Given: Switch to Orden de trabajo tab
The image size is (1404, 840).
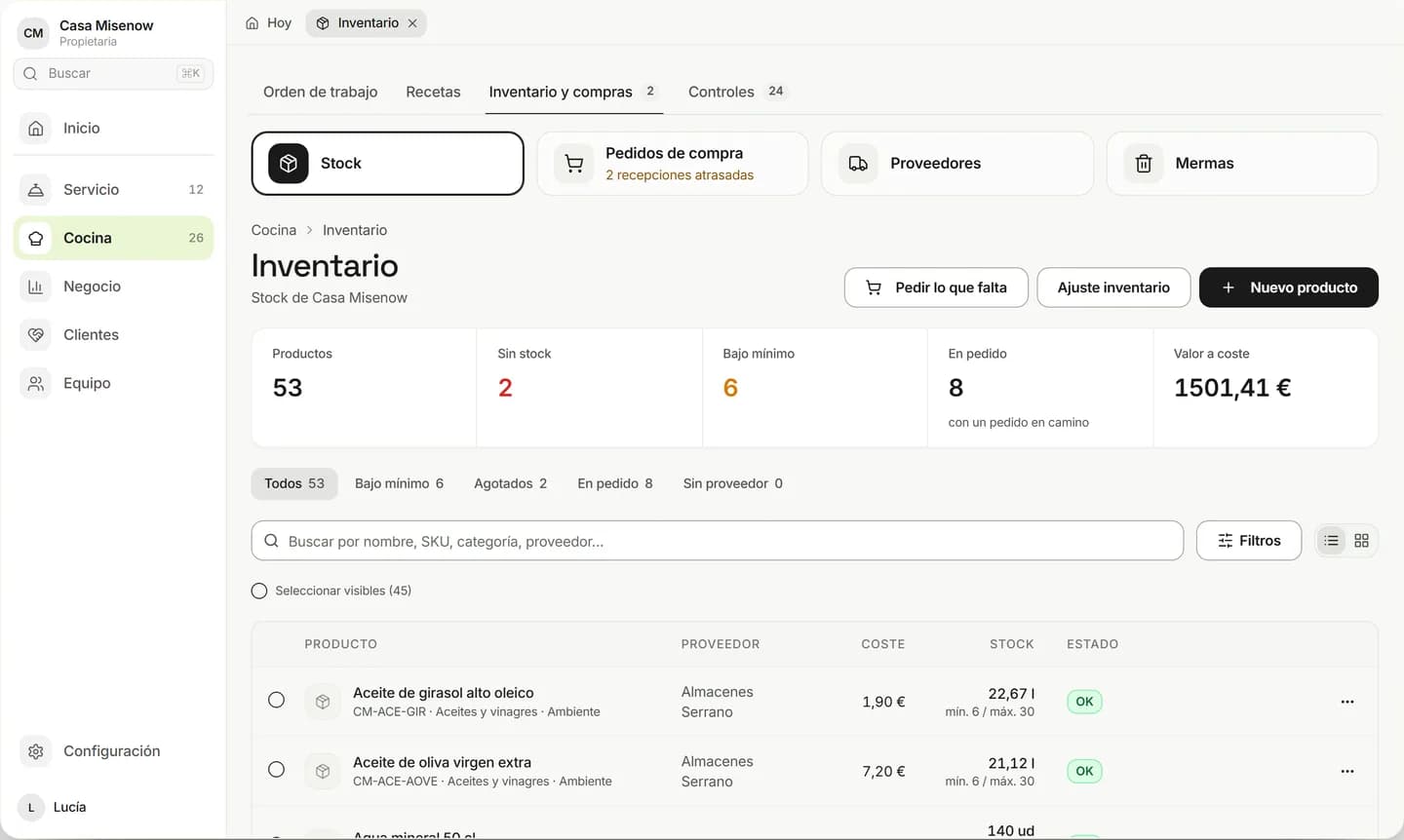Looking at the screenshot, I should pos(320,92).
